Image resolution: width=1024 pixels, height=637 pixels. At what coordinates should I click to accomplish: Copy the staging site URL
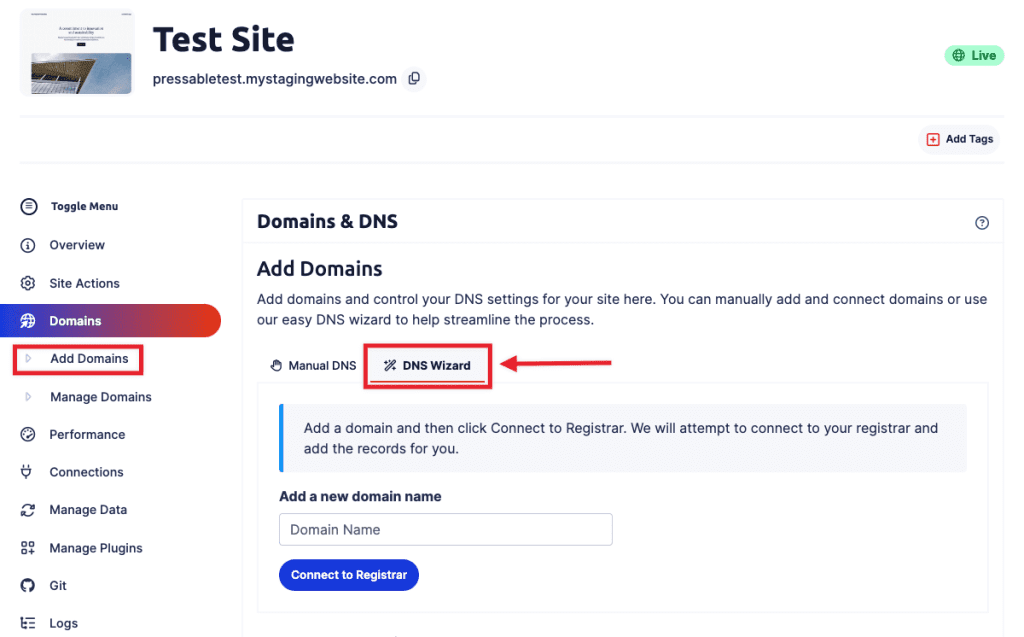pyautogui.click(x=414, y=78)
